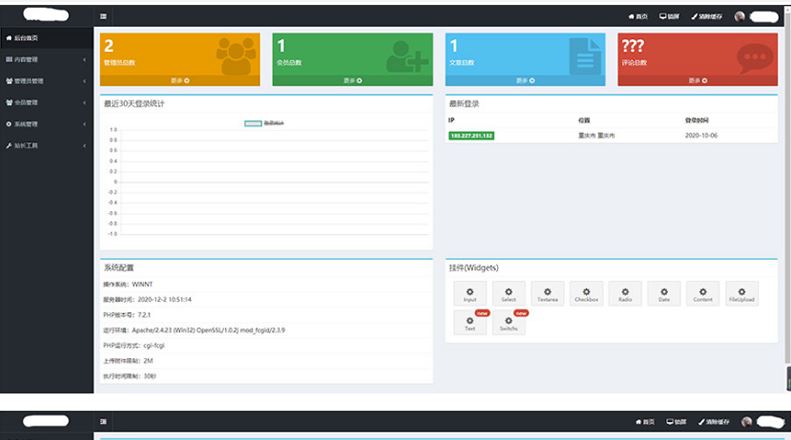Open the 系统管理 sidebar menu
Screen dimensions: 791x440
pyautogui.click(x=46, y=124)
